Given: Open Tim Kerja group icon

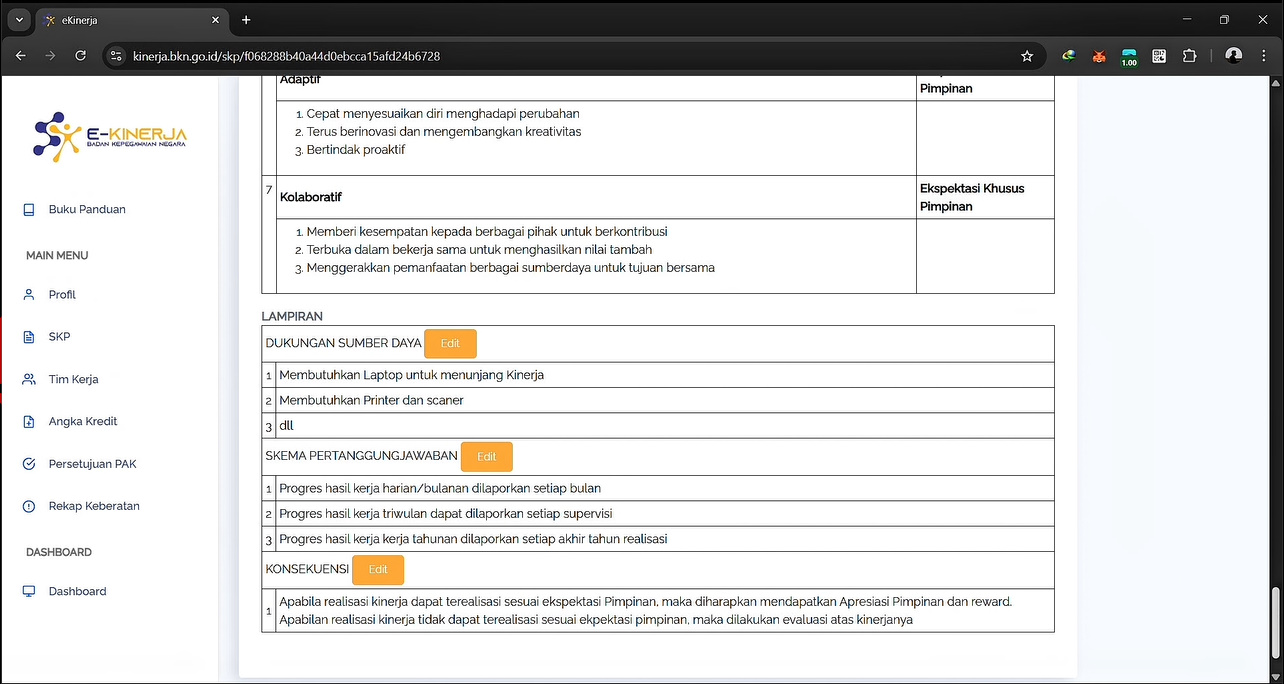Looking at the screenshot, I should point(29,380).
